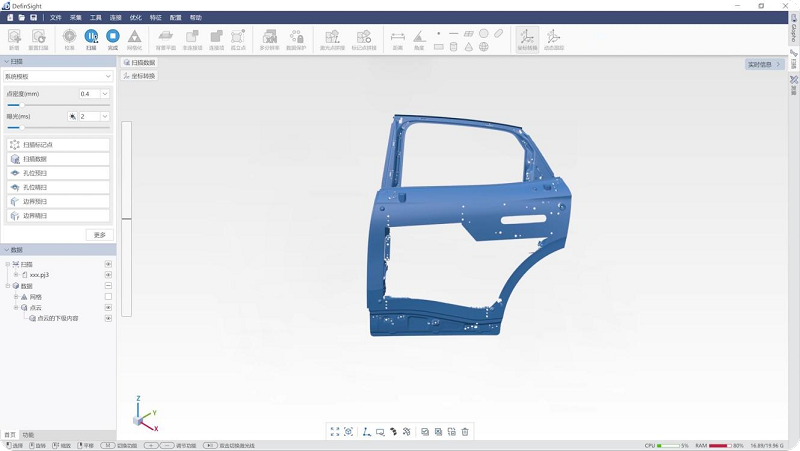Screen dimensions: 800x451
Task: Click the 扫描标记点 button
Action: click(x=58, y=145)
